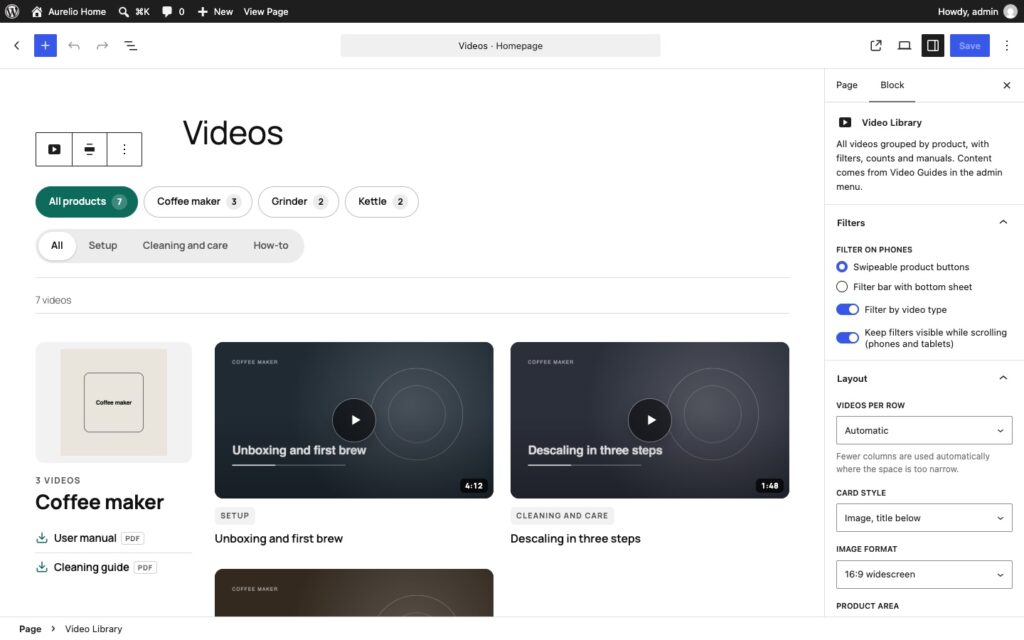Viewport: 1024px width, 640px height.
Task: Filter by Kettle
Action: 381,202
